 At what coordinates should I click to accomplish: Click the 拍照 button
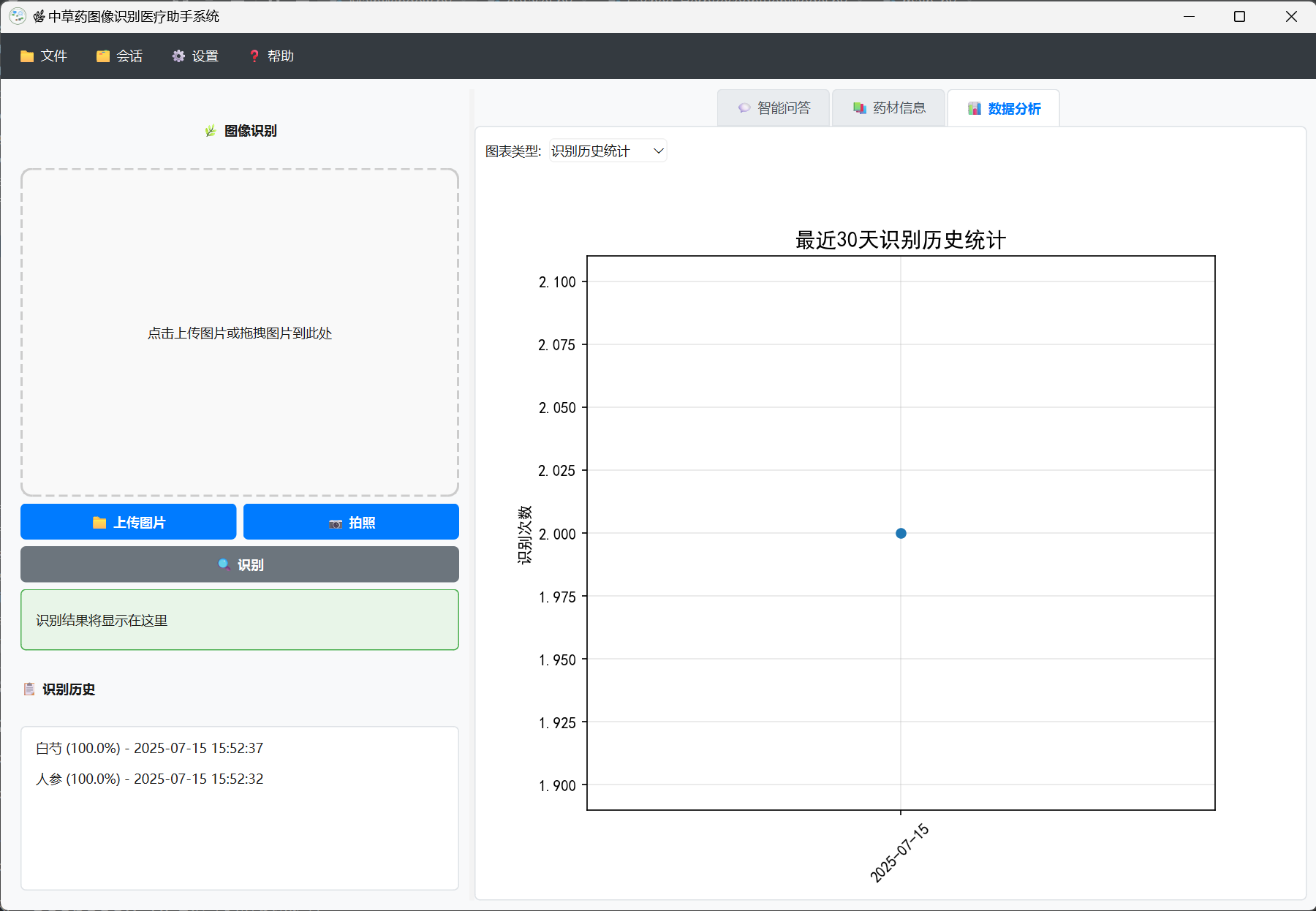pos(351,522)
